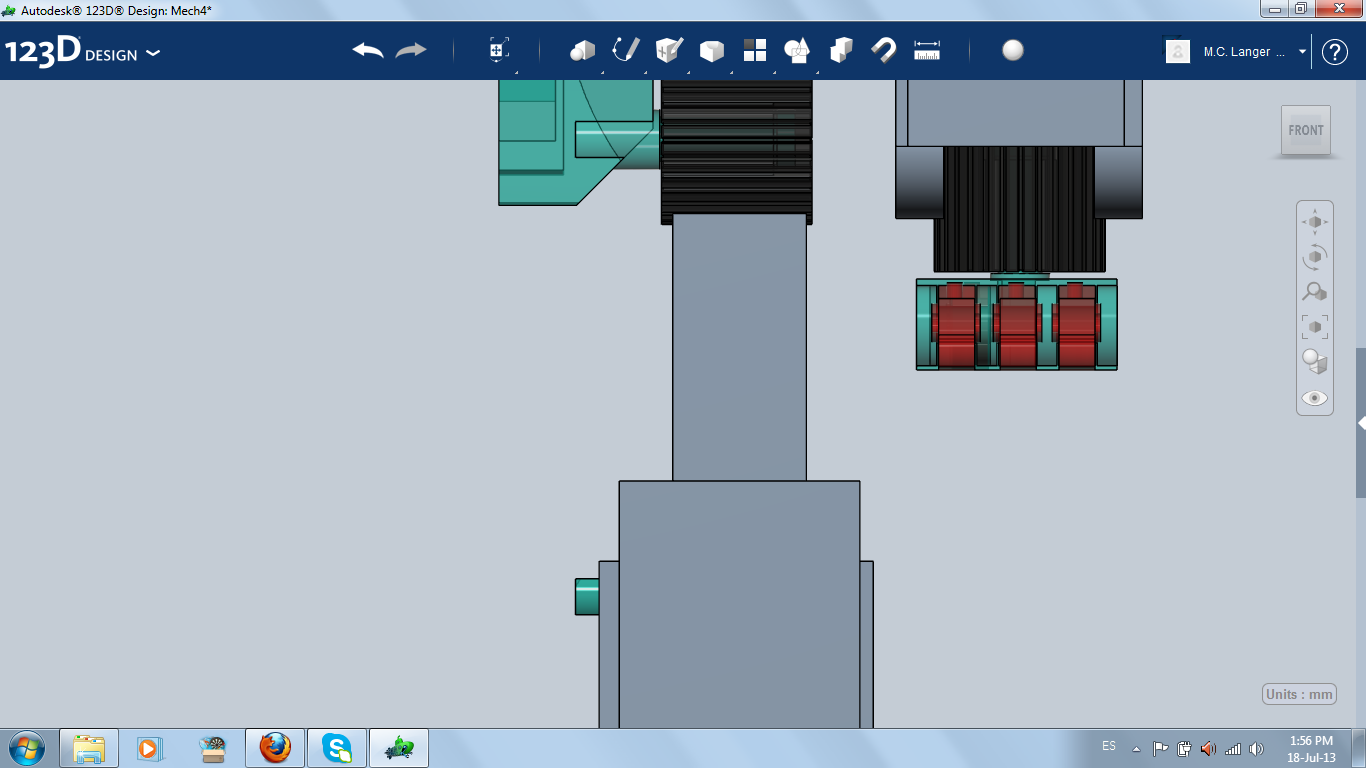This screenshot has width=1366, height=768.
Task: Click the FRONT face of view cube
Action: pyautogui.click(x=1306, y=130)
